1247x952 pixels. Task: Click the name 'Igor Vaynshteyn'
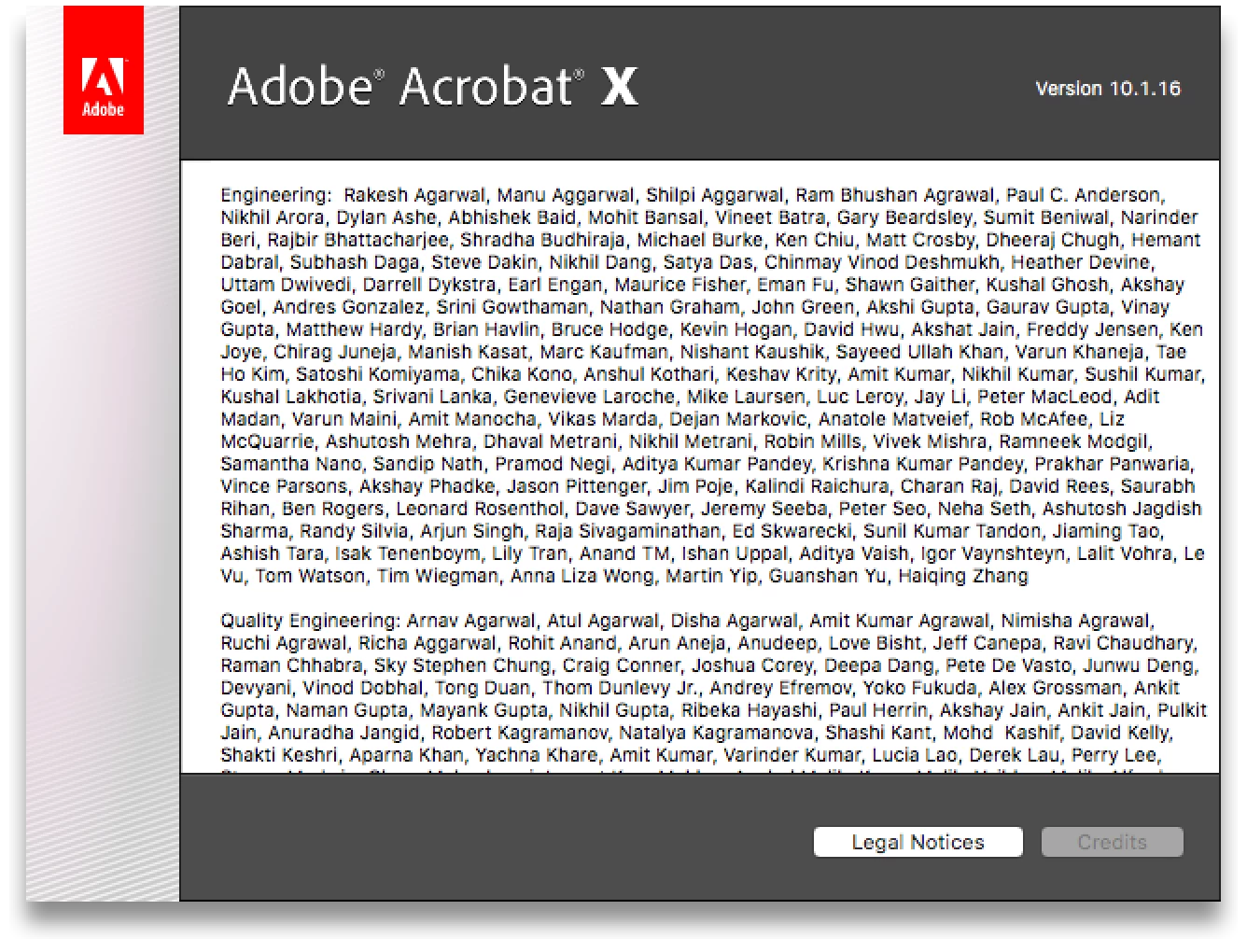tap(992, 553)
